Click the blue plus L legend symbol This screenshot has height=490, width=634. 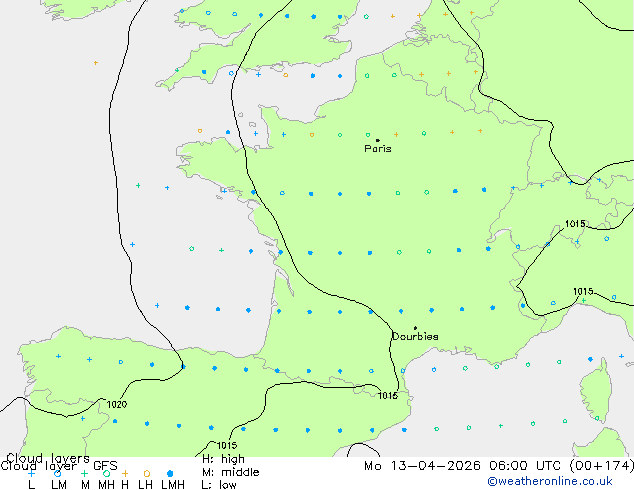(x=31, y=473)
